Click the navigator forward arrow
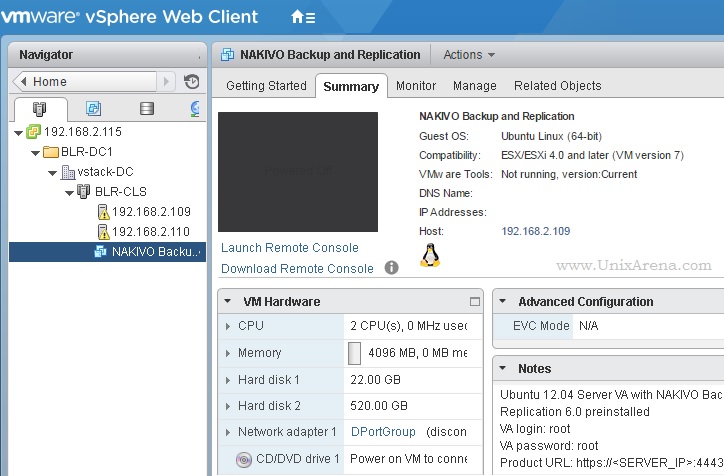This screenshot has width=724, height=476. (x=167, y=82)
